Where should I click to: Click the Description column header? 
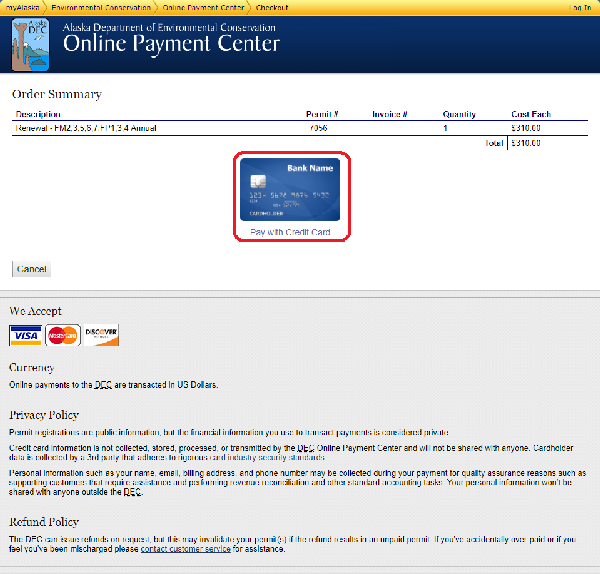pyautogui.click(x=38, y=114)
